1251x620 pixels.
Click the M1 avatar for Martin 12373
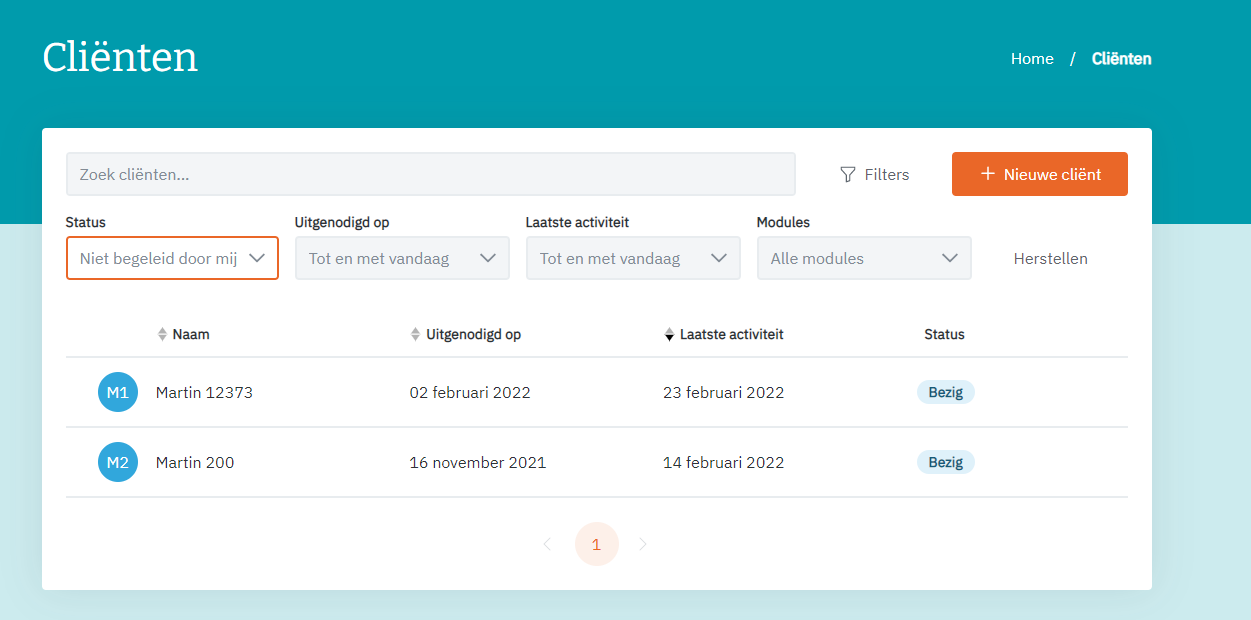(x=118, y=392)
